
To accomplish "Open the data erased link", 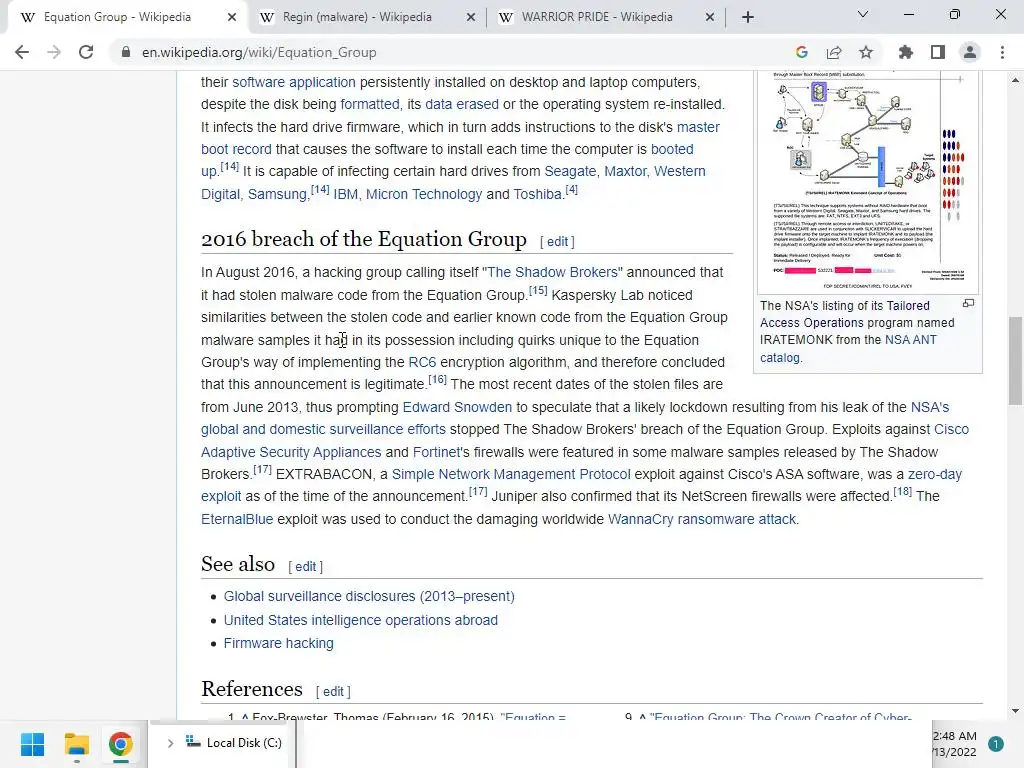I will tap(462, 104).
